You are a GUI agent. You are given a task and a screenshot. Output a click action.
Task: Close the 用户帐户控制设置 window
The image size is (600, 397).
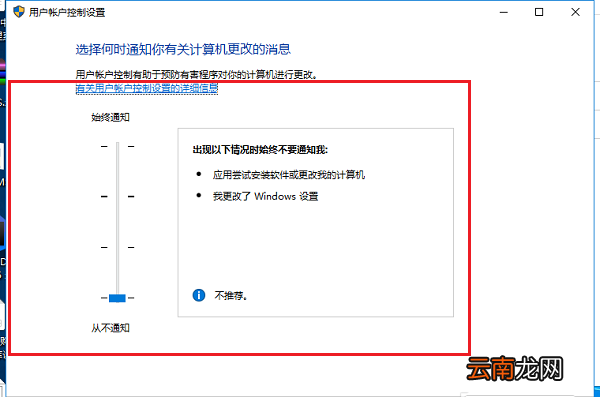point(575,12)
